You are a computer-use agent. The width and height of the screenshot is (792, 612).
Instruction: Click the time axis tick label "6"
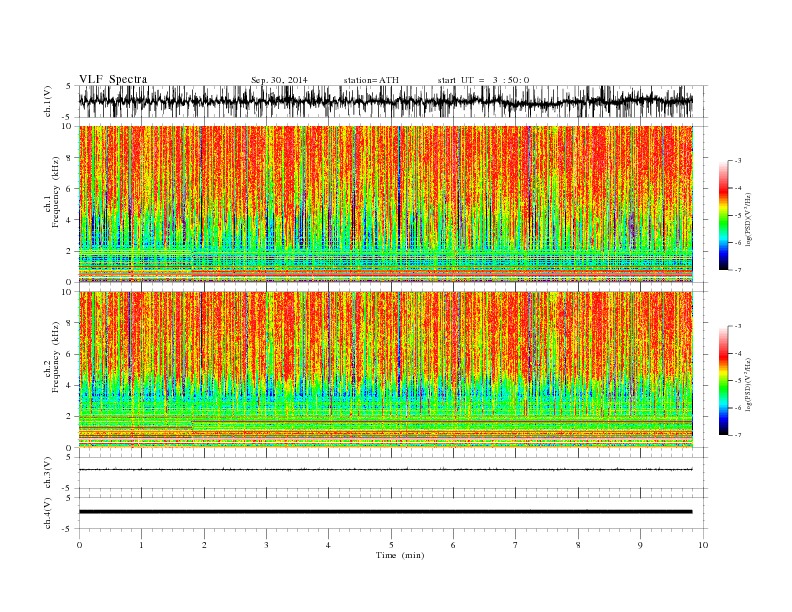point(454,545)
